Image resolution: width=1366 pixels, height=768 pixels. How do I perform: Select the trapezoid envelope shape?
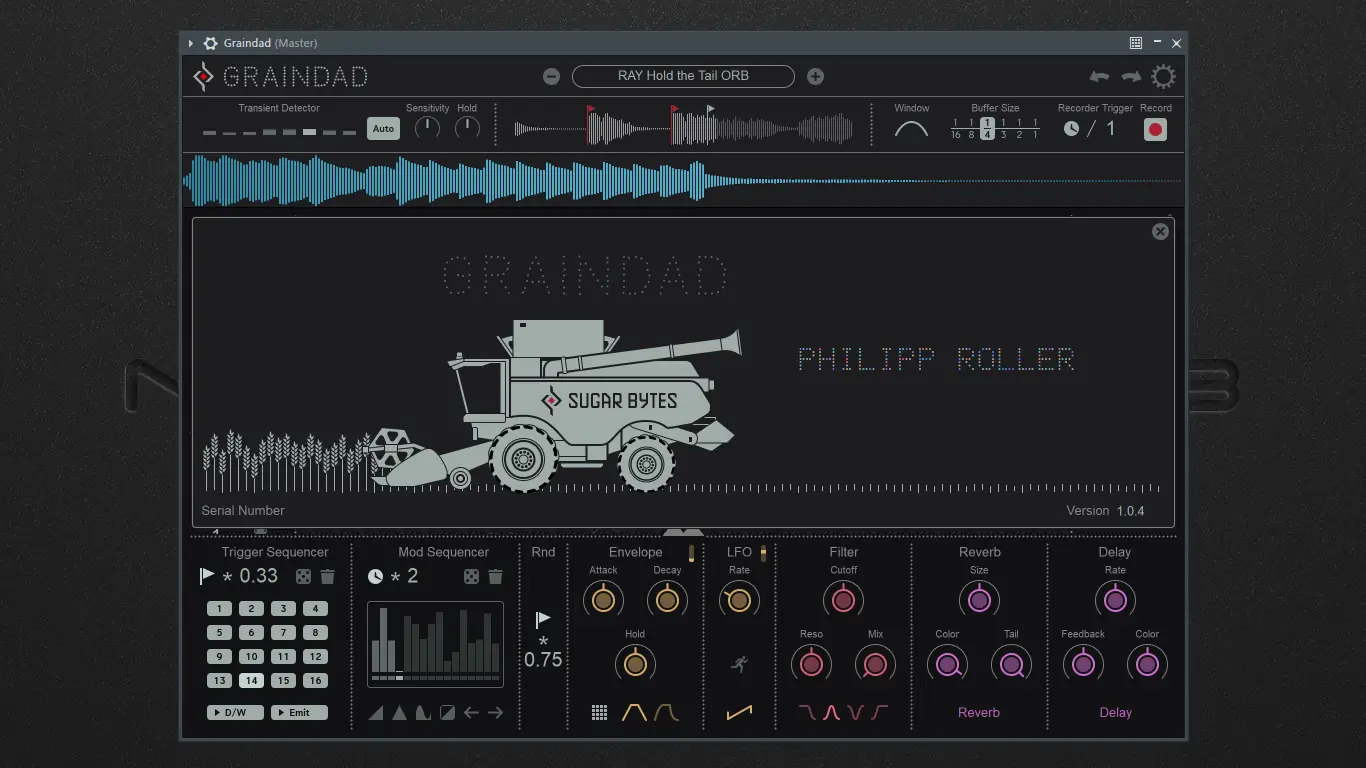tap(634, 713)
